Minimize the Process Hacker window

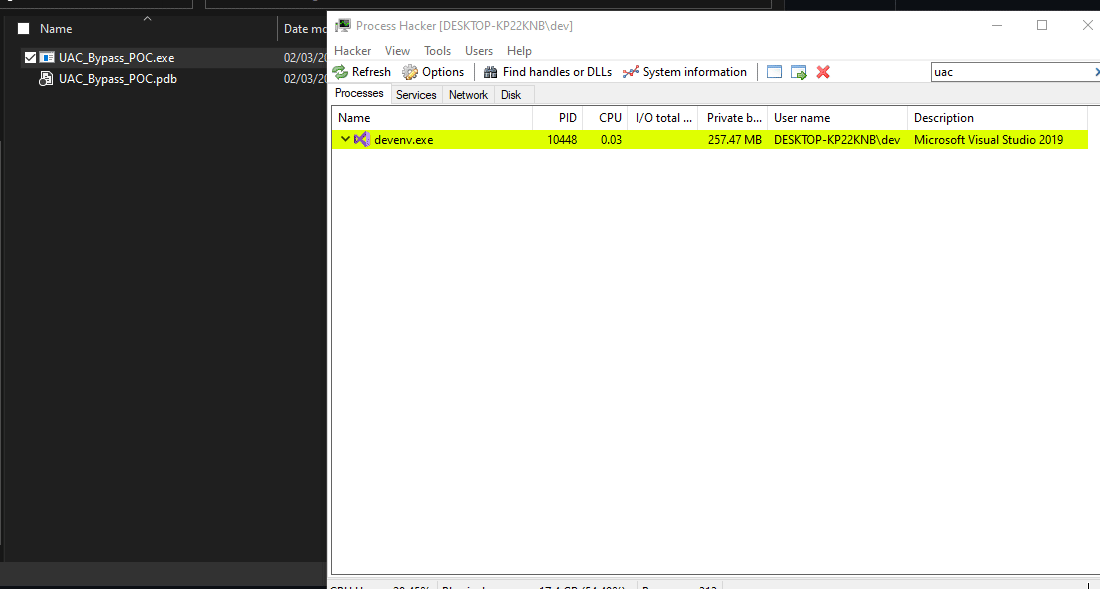tap(997, 25)
